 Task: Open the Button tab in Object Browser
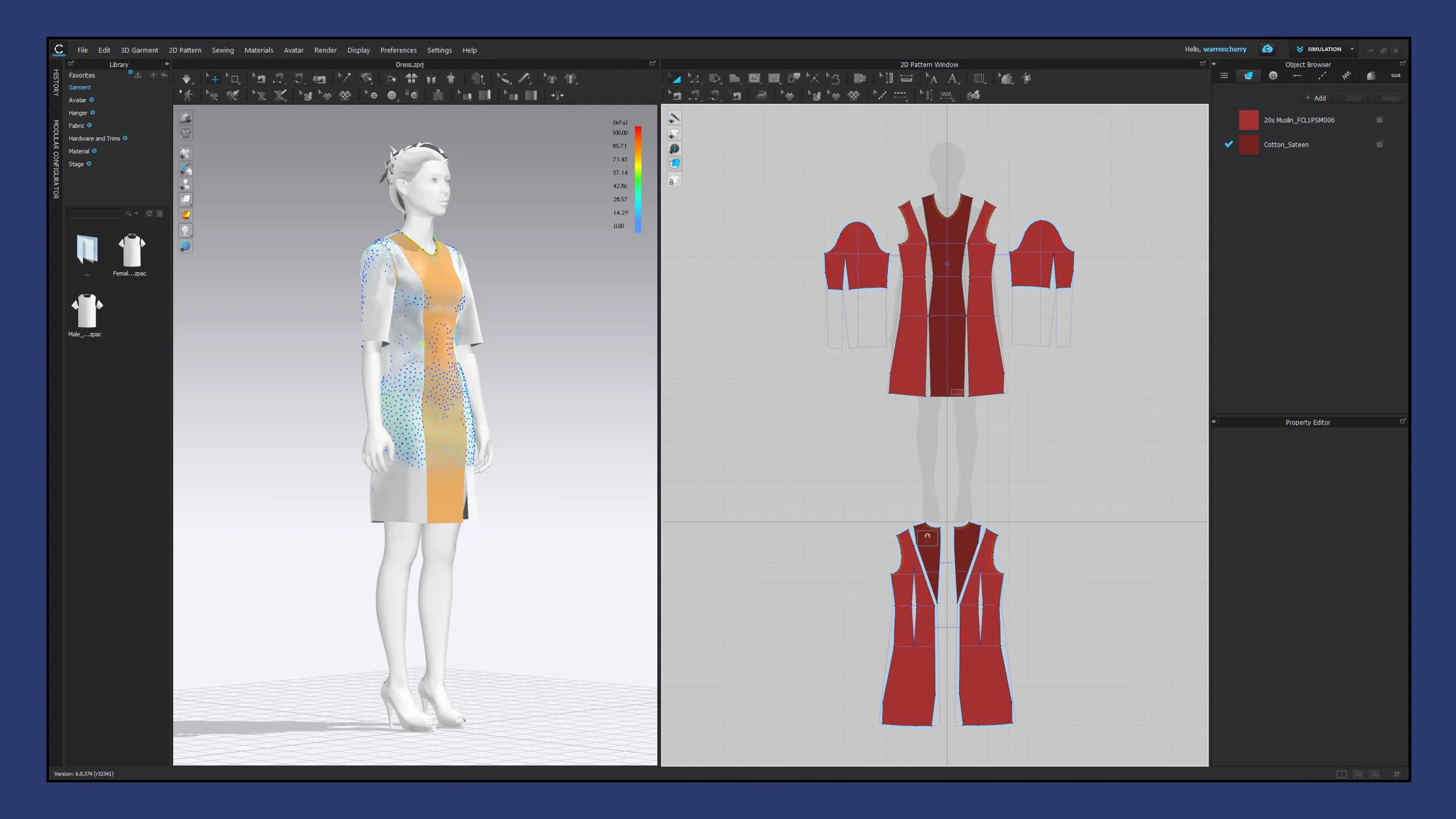(x=1273, y=76)
